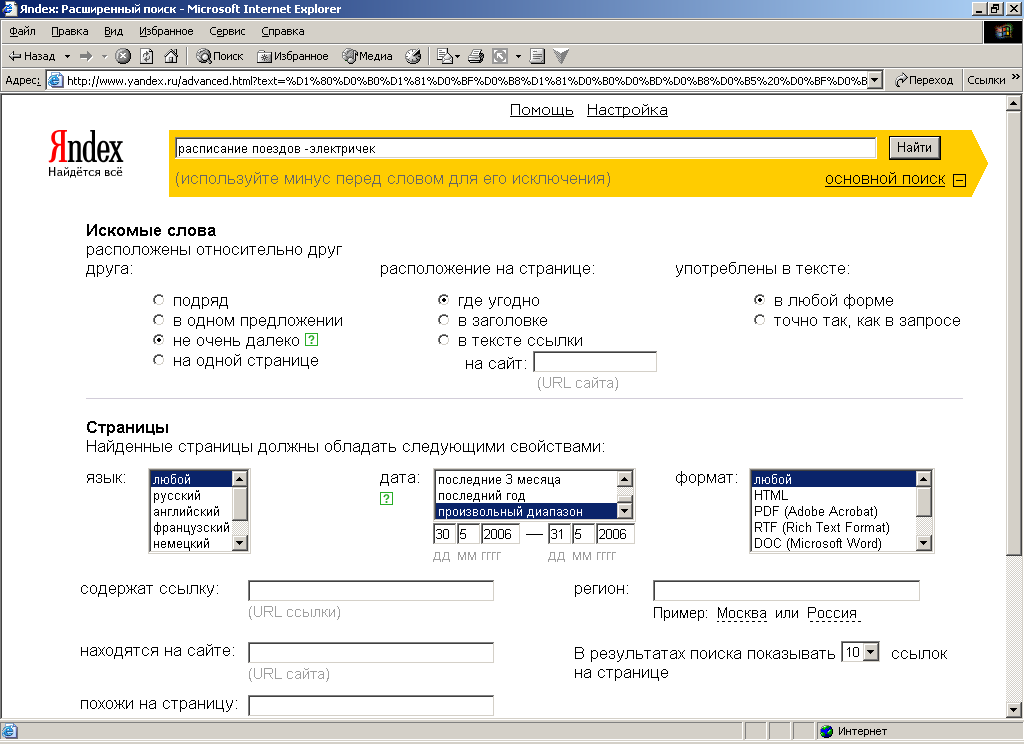Expand the Ссылки links toolbar chevron

coord(1016,77)
